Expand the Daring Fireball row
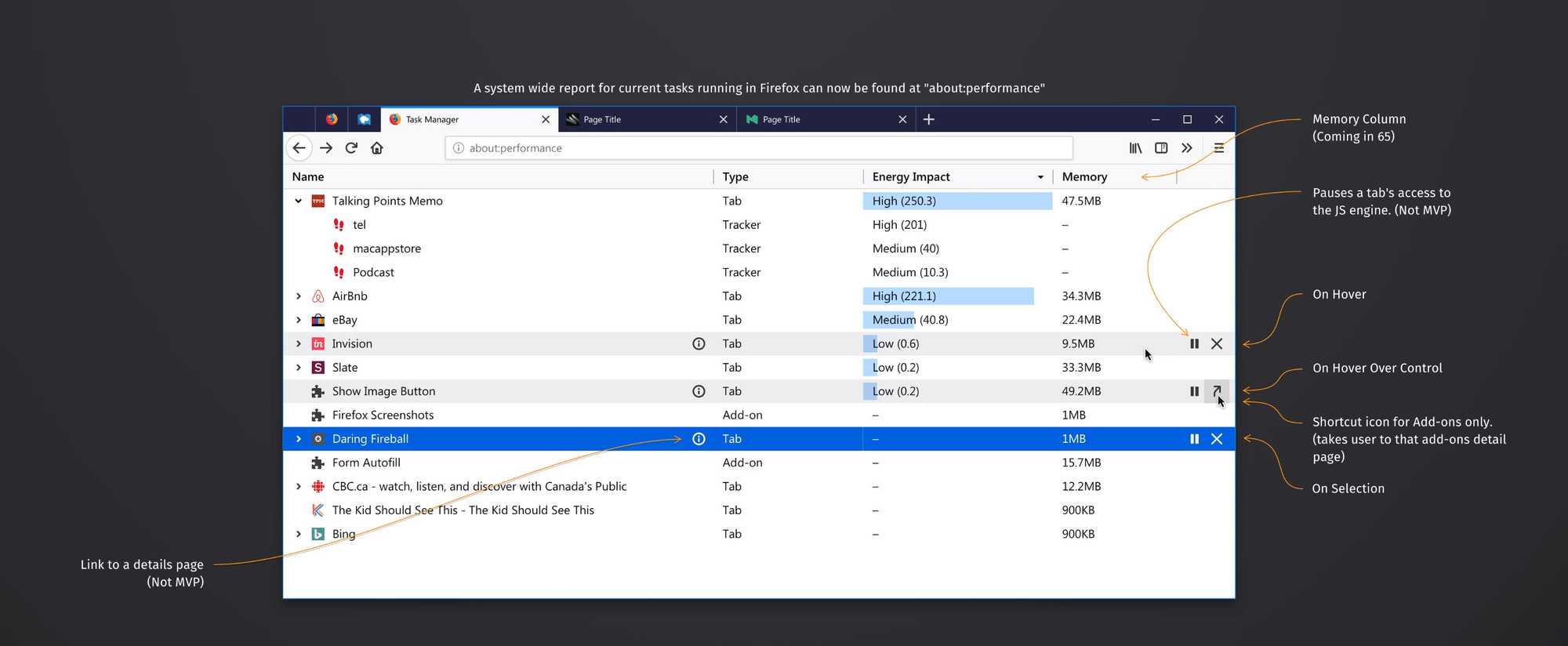Image resolution: width=1568 pixels, height=646 pixels. pyautogui.click(x=299, y=439)
